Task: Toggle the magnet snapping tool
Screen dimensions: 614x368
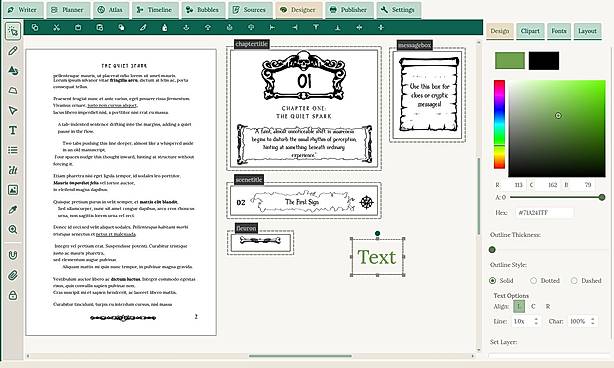Action: pyautogui.click(x=13, y=255)
